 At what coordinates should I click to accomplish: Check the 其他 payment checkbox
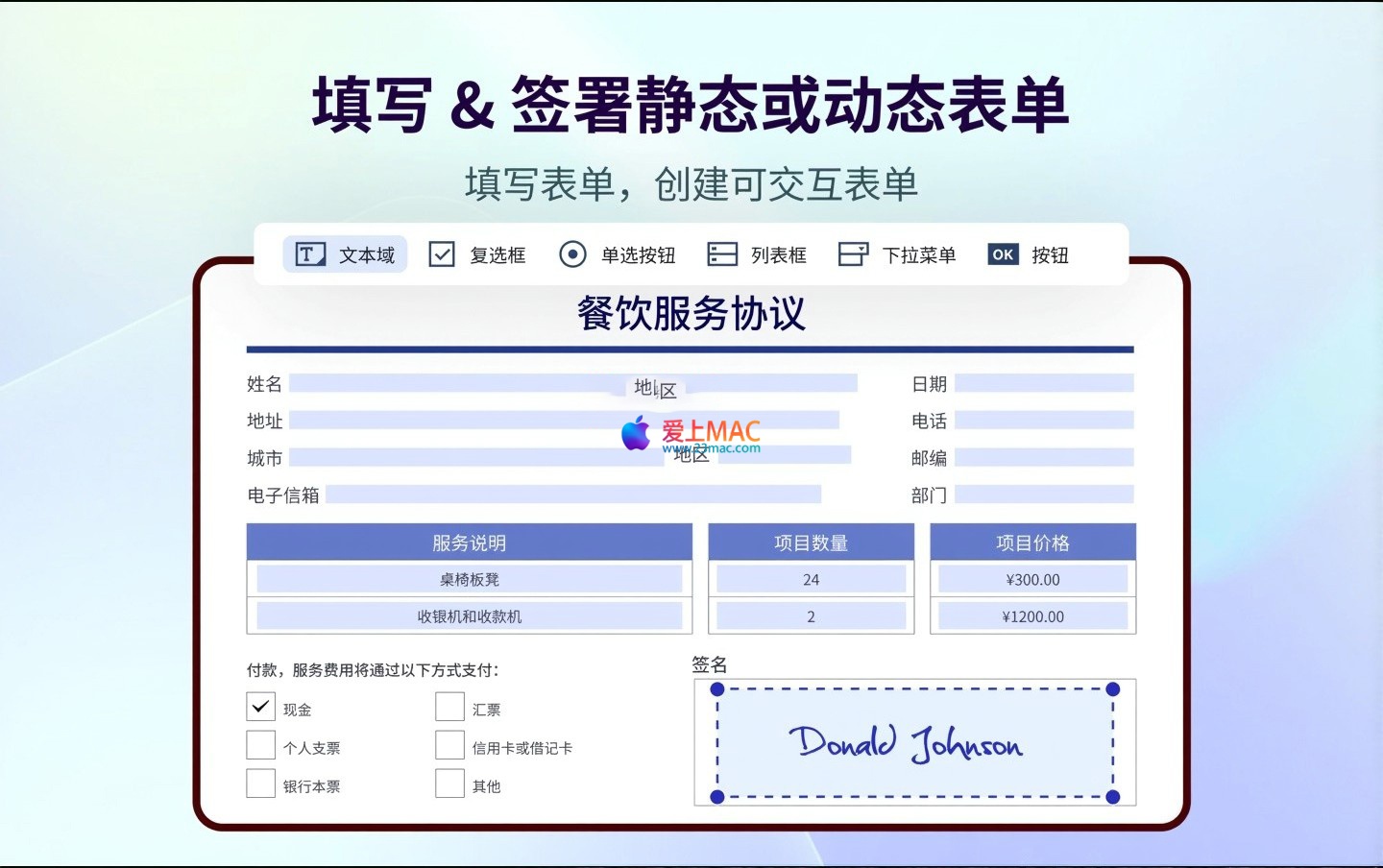(449, 784)
